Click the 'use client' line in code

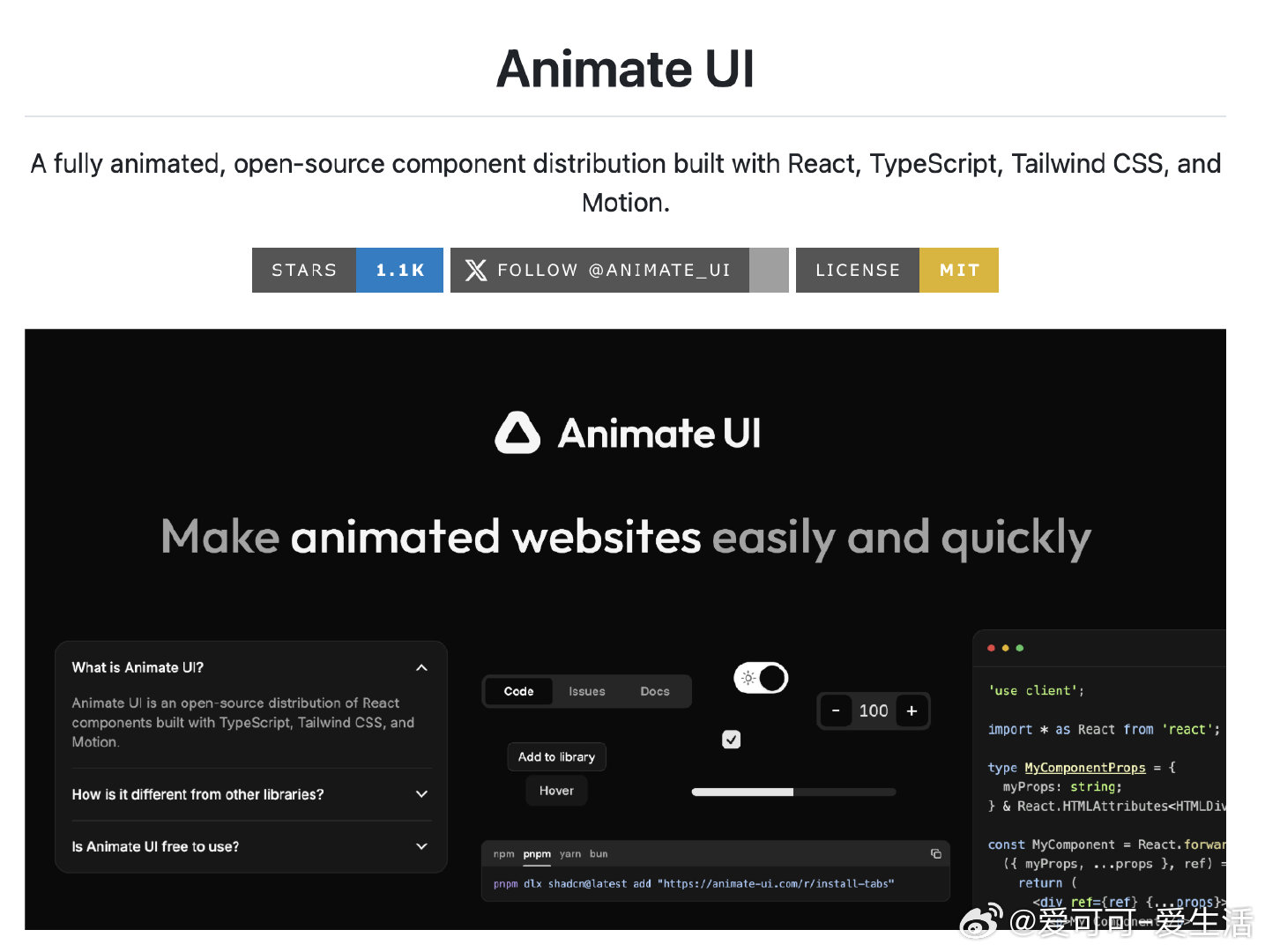[x=1036, y=690]
